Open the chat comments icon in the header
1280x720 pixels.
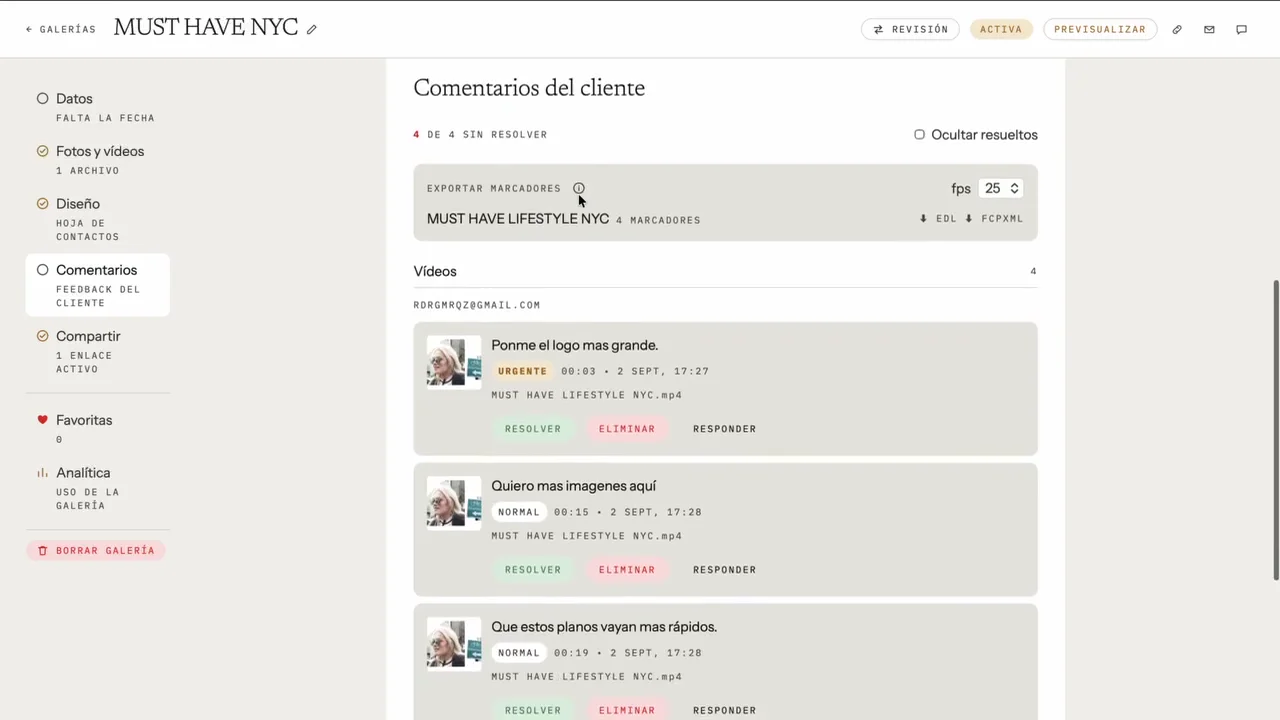pyautogui.click(x=1241, y=30)
